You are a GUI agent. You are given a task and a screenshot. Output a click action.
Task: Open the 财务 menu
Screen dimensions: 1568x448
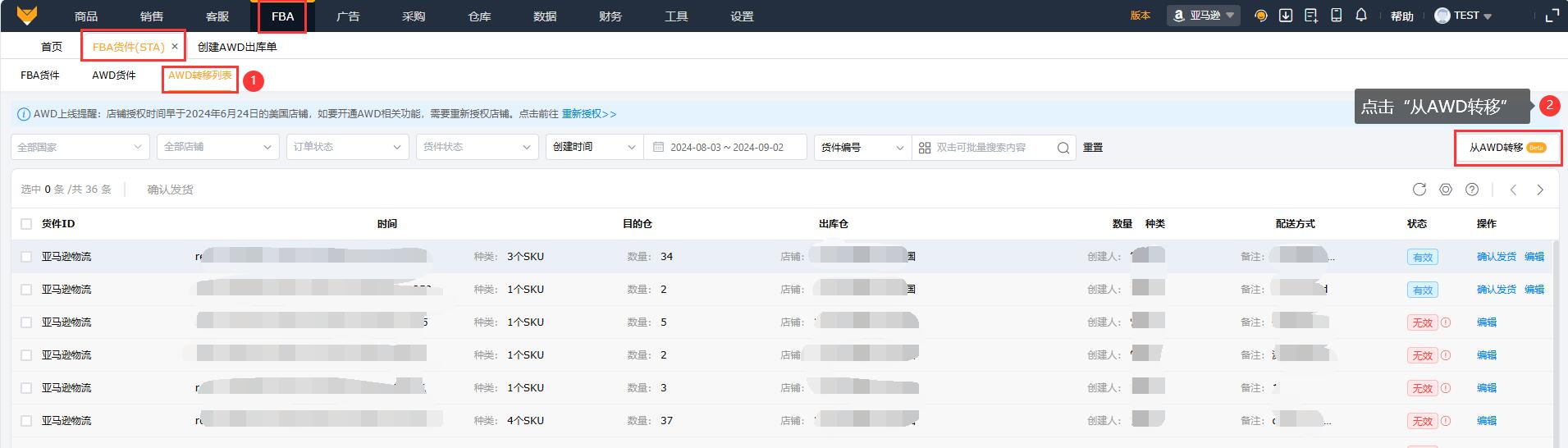click(610, 16)
